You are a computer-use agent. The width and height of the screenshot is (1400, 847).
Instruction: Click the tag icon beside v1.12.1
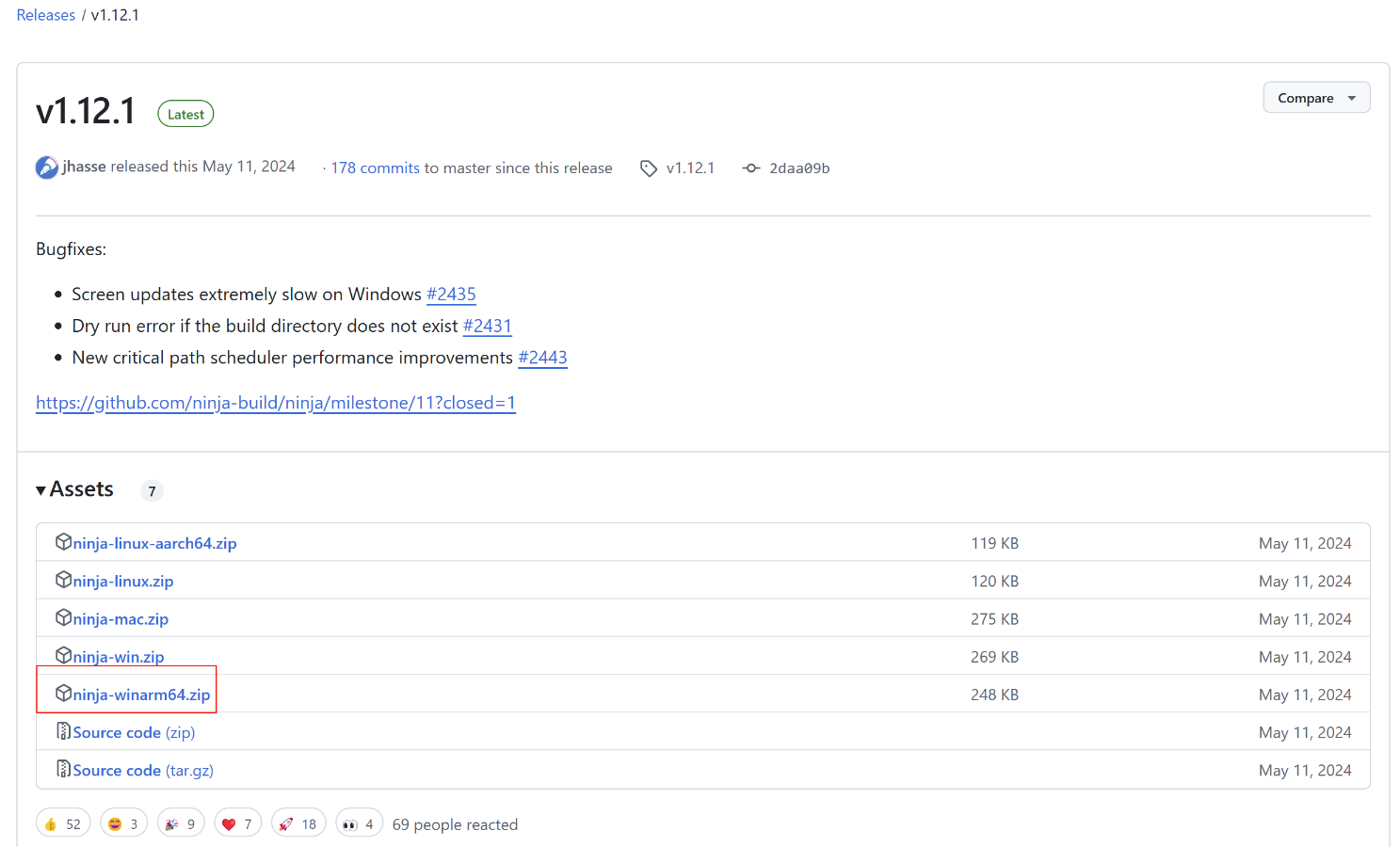pos(649,168)
